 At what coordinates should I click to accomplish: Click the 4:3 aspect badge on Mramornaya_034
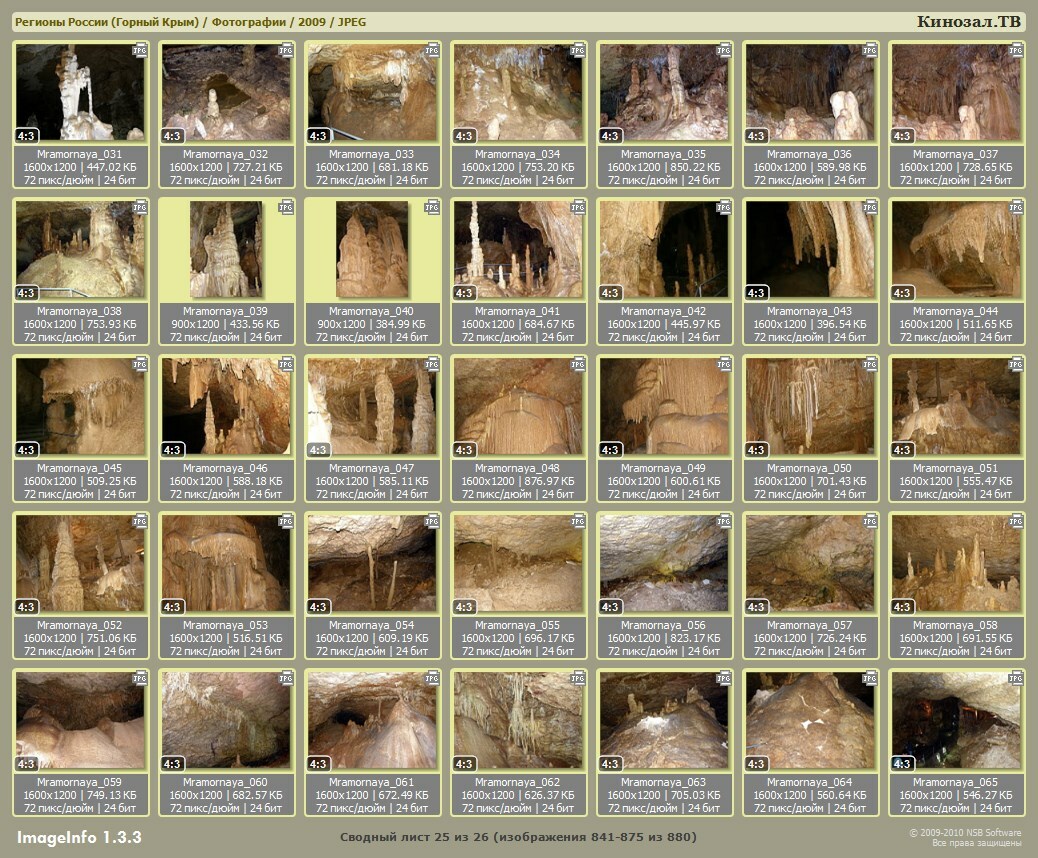tap(464, 136)
